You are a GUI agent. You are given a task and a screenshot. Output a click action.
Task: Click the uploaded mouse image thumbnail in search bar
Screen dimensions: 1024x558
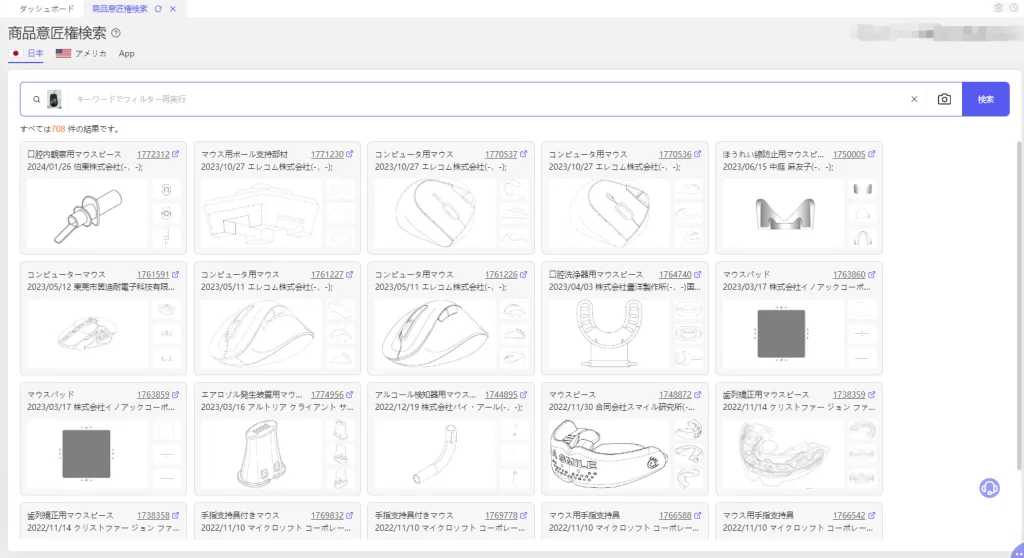54,99
